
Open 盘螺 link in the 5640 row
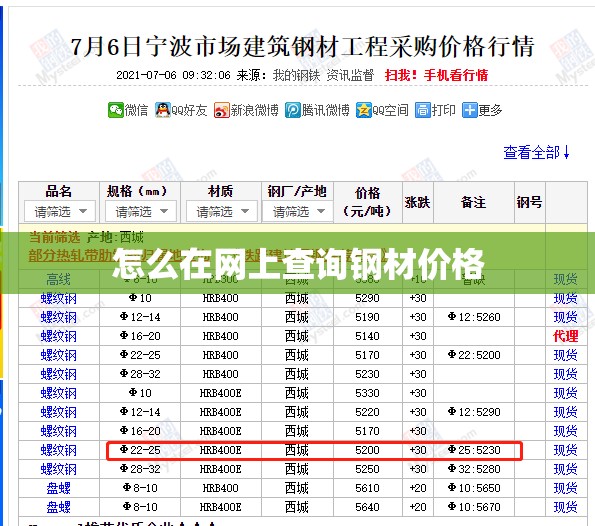(x=58, y=507)
